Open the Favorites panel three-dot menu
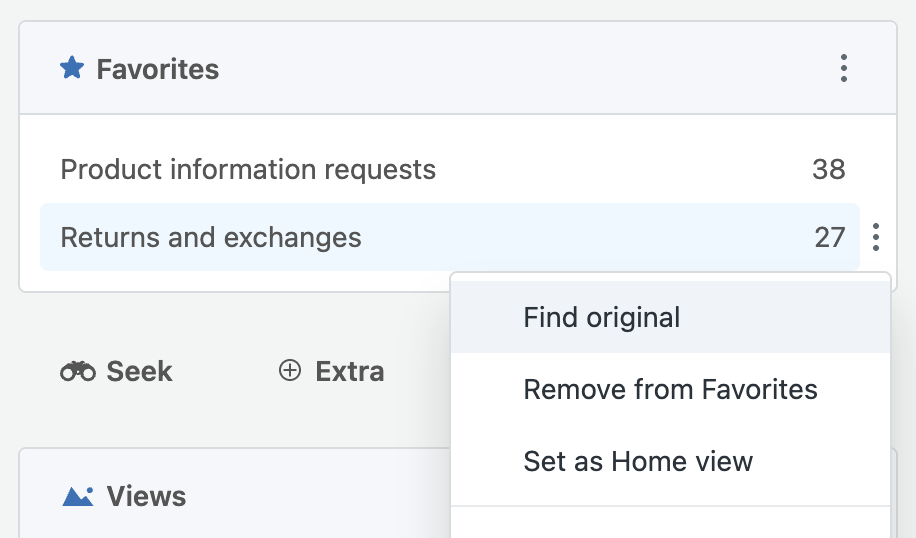The image size is (916, 538). [844, 68]
